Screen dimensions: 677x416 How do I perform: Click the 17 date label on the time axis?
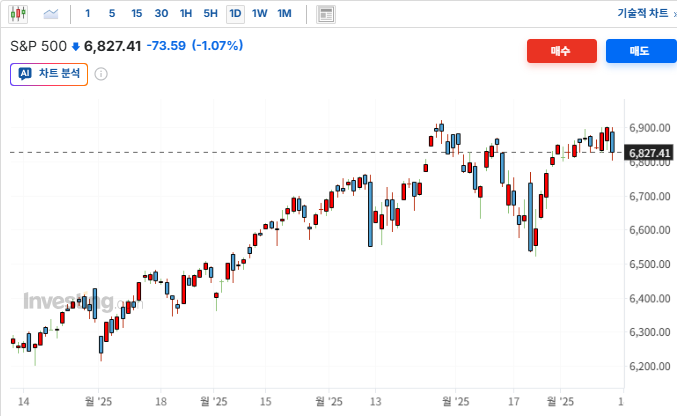[x=513, y=402]
